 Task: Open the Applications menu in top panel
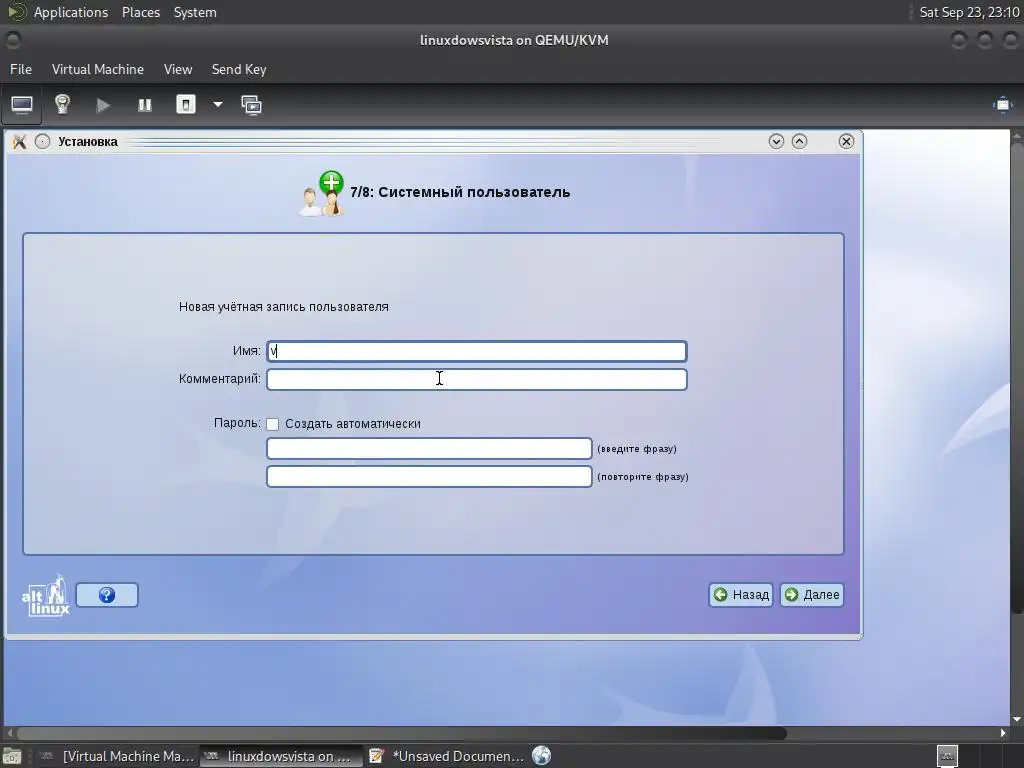point(71,12)
